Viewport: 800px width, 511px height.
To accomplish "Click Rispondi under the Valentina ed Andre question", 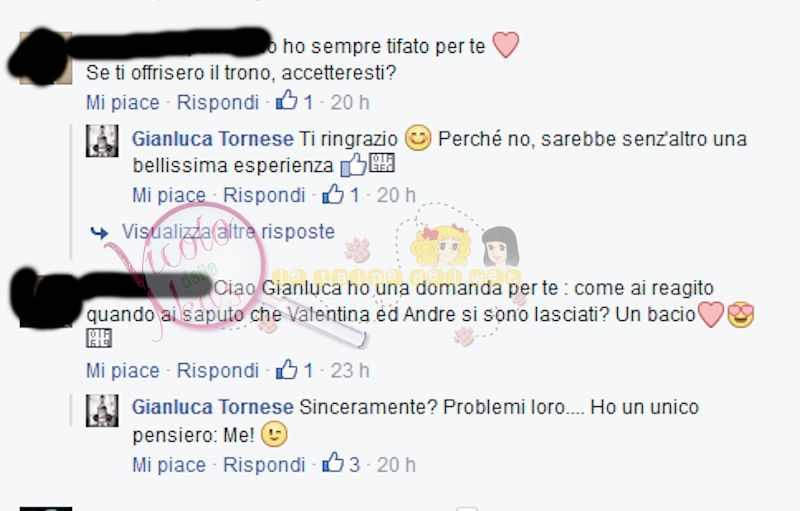I will point(218,370).
